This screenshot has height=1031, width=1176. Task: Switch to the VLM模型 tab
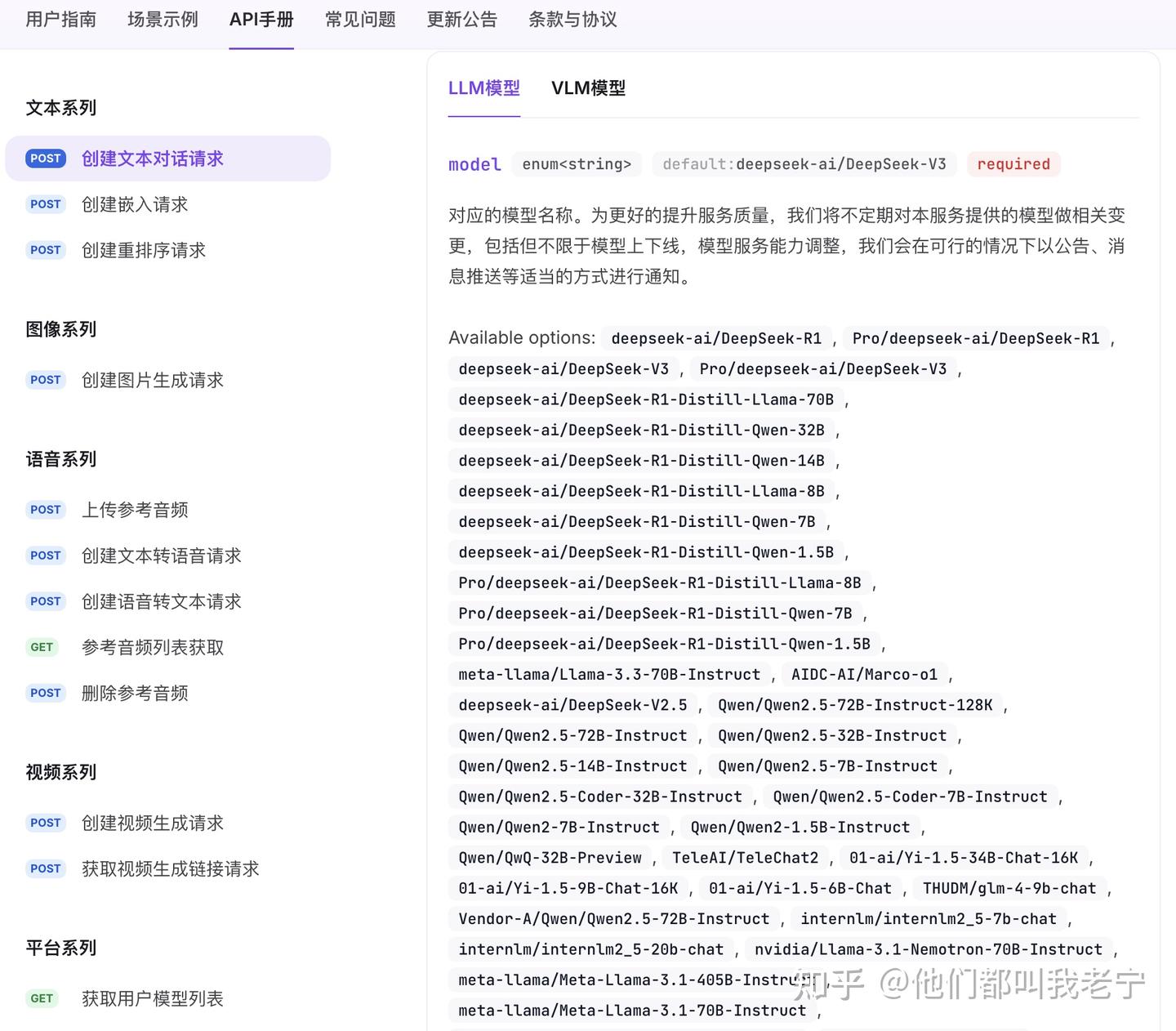(x=588, y=88)
